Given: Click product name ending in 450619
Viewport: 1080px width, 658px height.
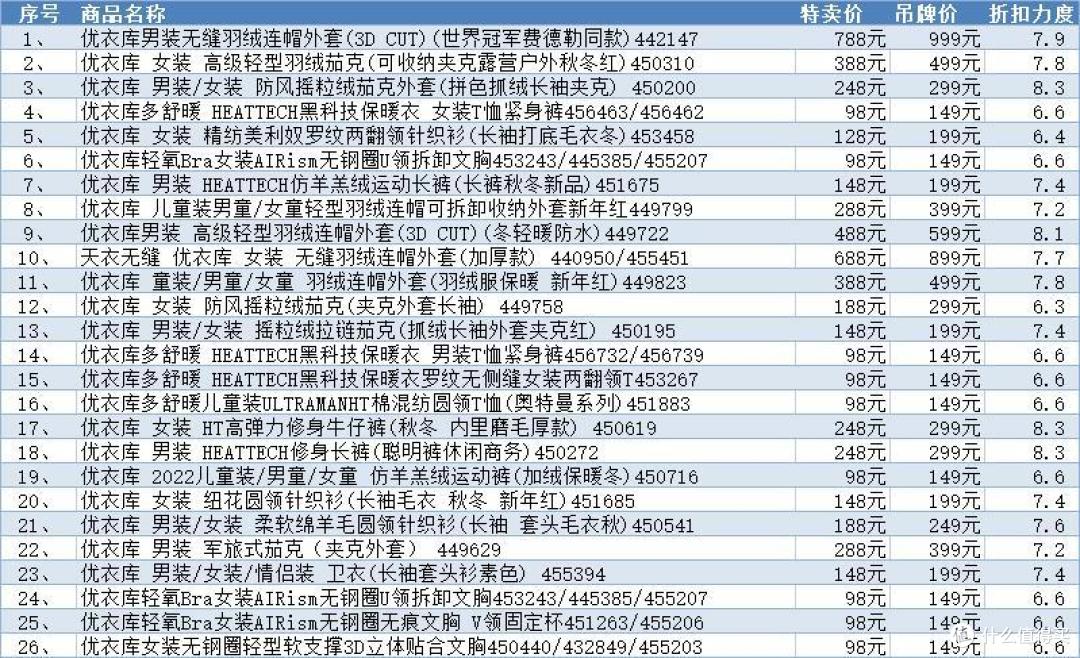Looking at the screenshot, I should click(x=368, y=428).
